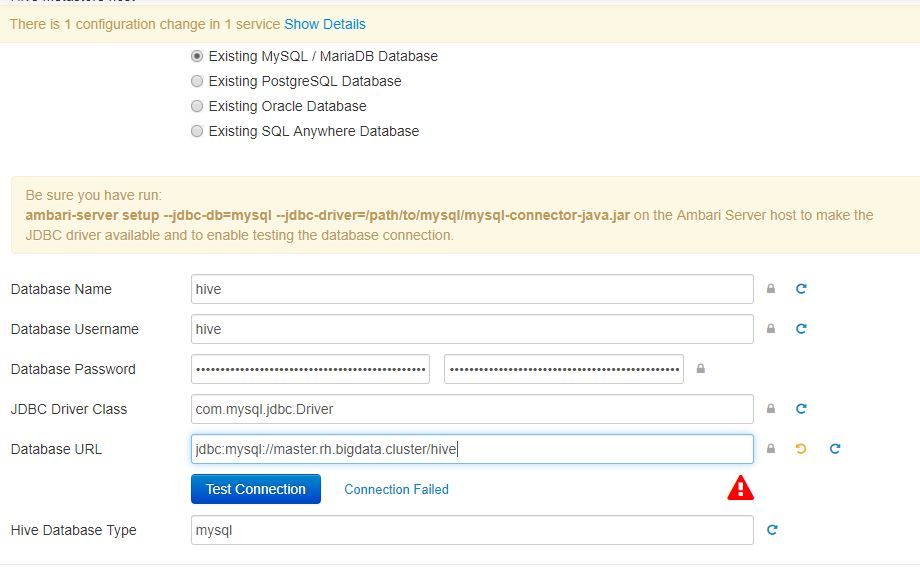Reset Database URL with blue refresh icon
The height and width of the screenshot is (567, 920).
coord(835,448)
